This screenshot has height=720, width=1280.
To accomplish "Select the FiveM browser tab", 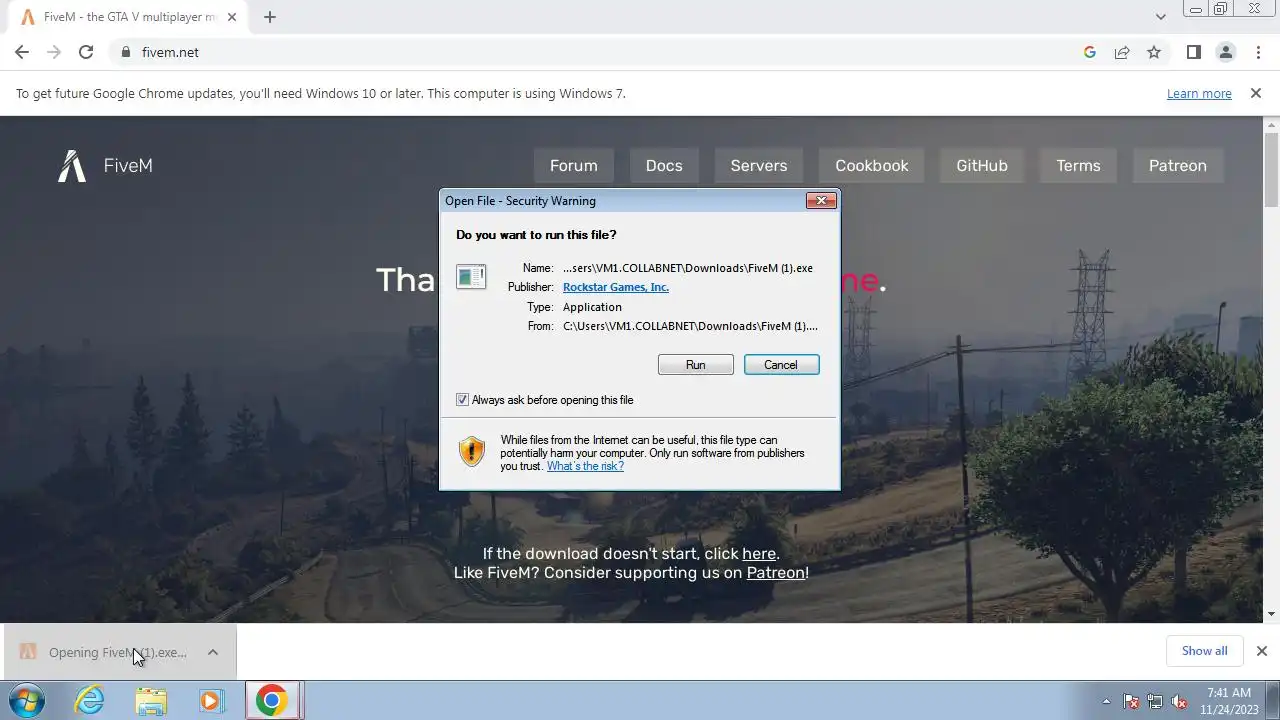I will [128, 17].
